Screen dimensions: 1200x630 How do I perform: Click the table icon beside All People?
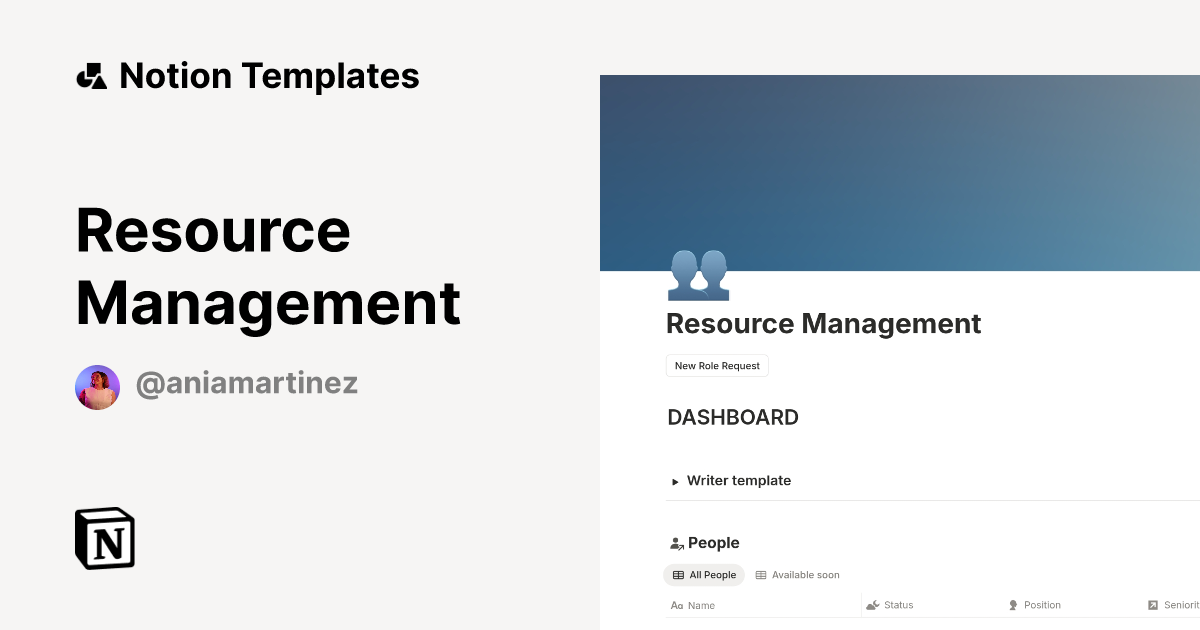pos(679,575)
